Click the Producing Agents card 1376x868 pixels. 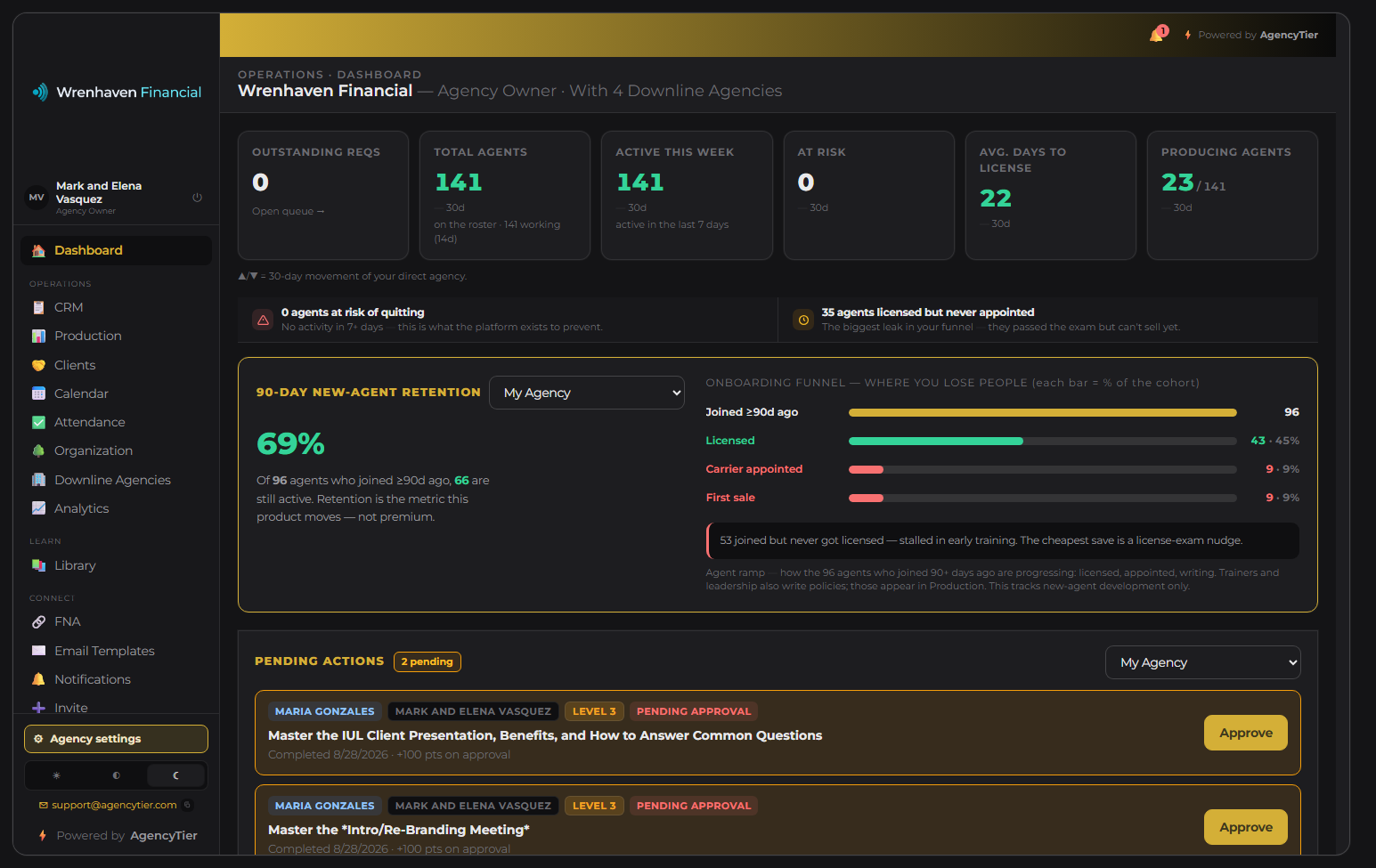point(1233,196)
